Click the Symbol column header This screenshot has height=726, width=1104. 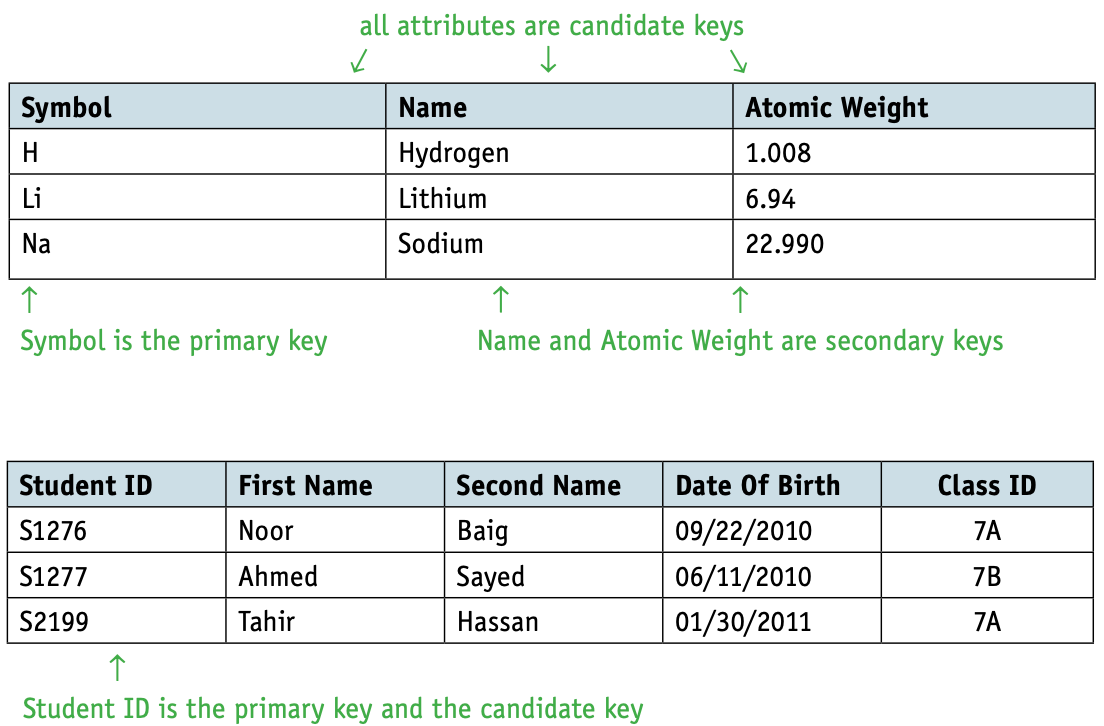[x=197, y=106]
